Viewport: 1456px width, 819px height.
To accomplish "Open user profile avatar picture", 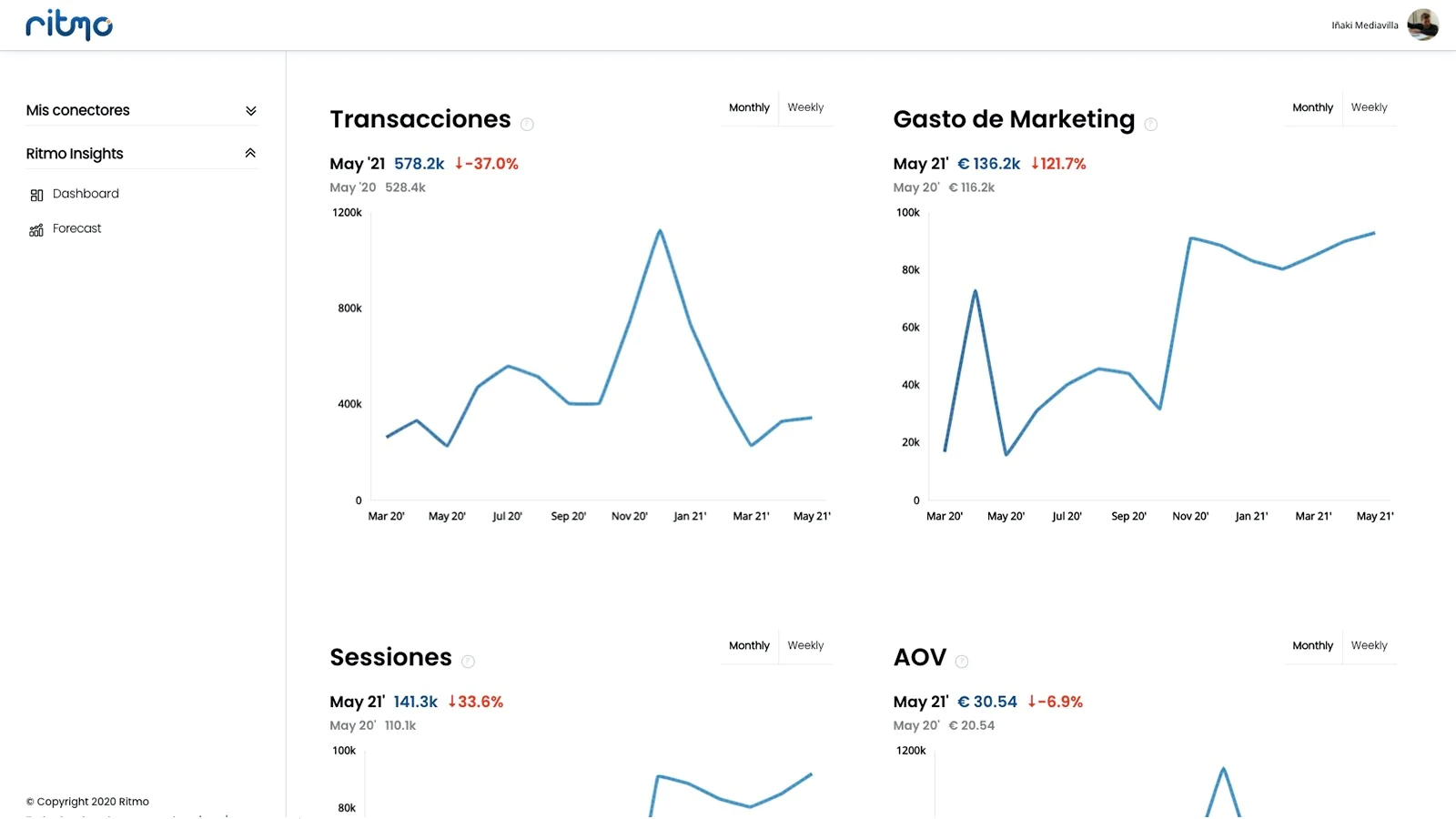I will pyautogui.click(x=1422, y=25).
